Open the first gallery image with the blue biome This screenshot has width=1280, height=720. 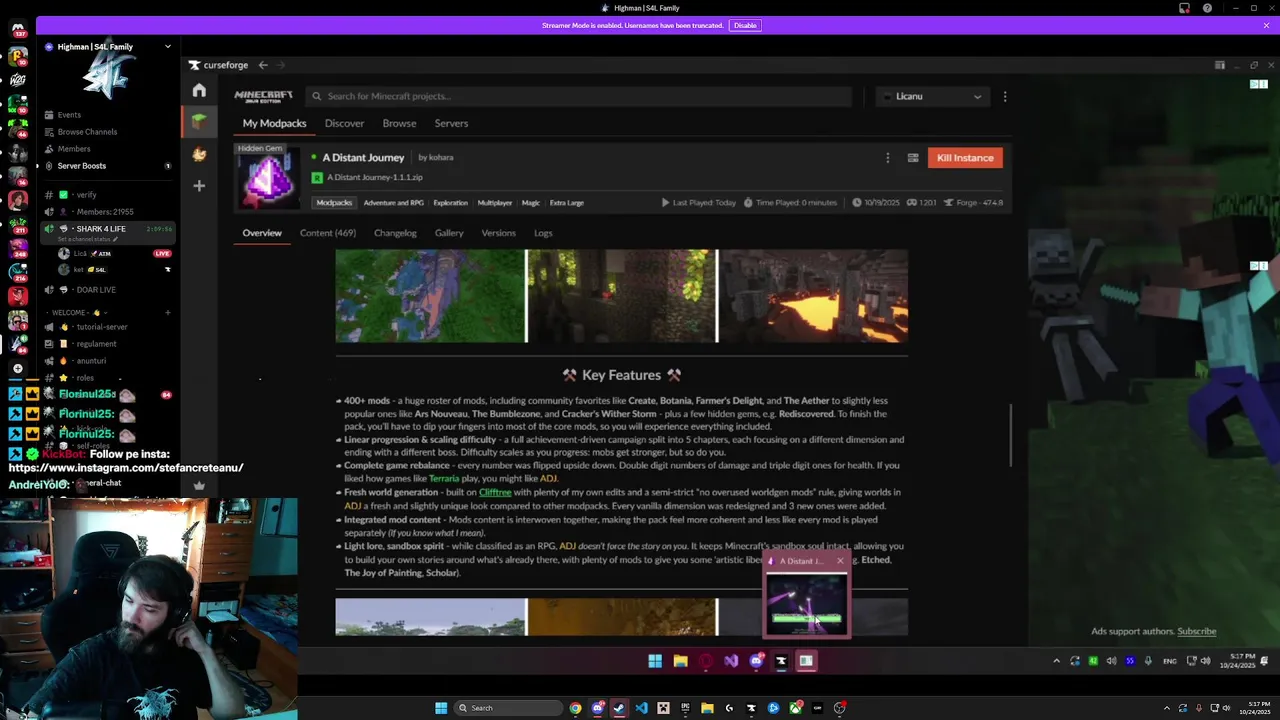pos(430,296)
